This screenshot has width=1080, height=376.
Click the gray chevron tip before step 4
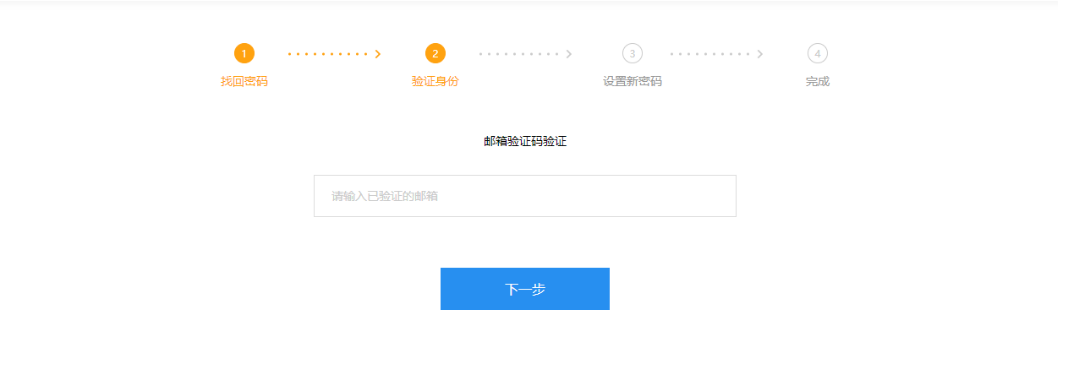[x=760, y=54]
